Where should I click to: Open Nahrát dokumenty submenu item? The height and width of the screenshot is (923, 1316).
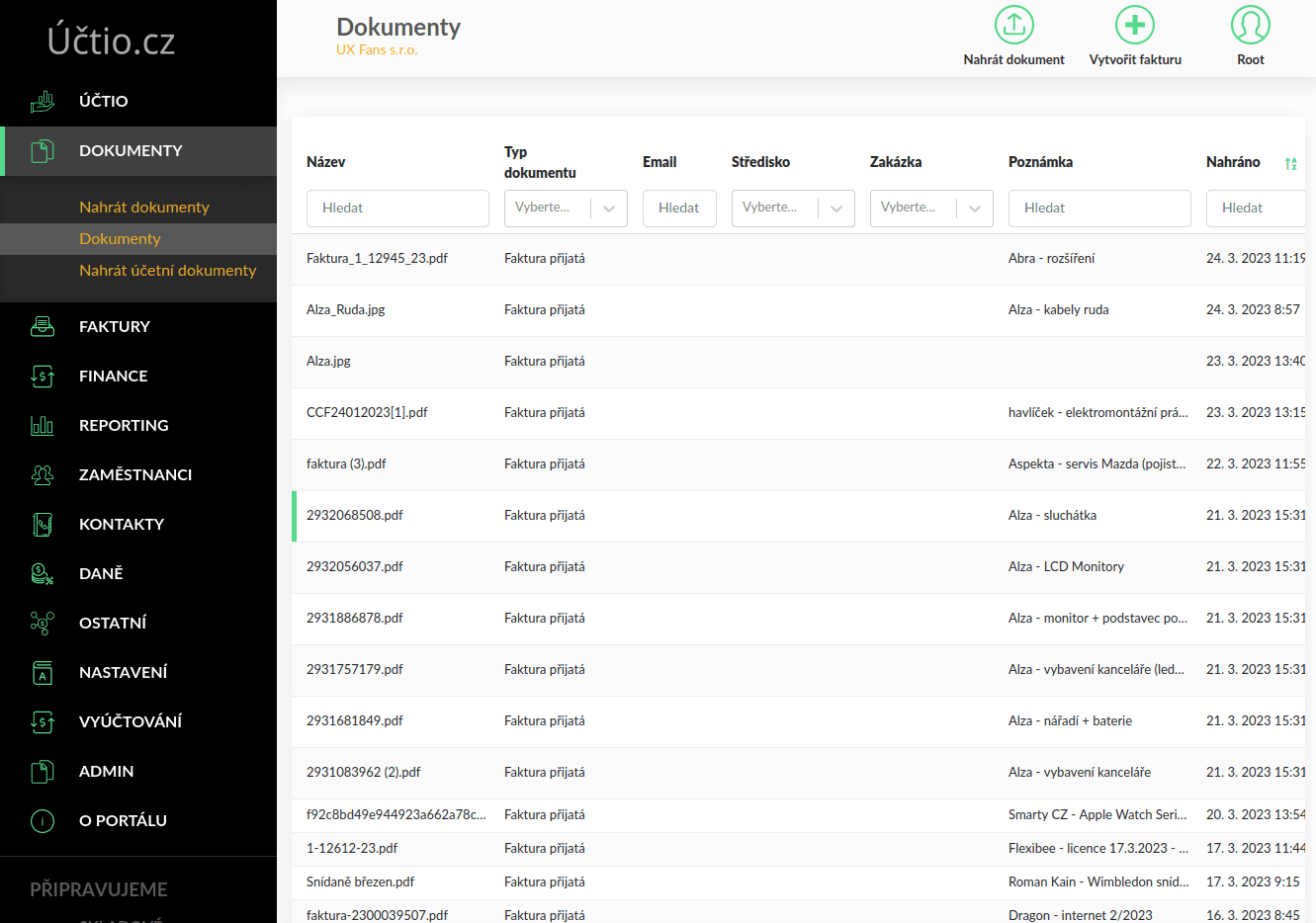click(144, 207)
